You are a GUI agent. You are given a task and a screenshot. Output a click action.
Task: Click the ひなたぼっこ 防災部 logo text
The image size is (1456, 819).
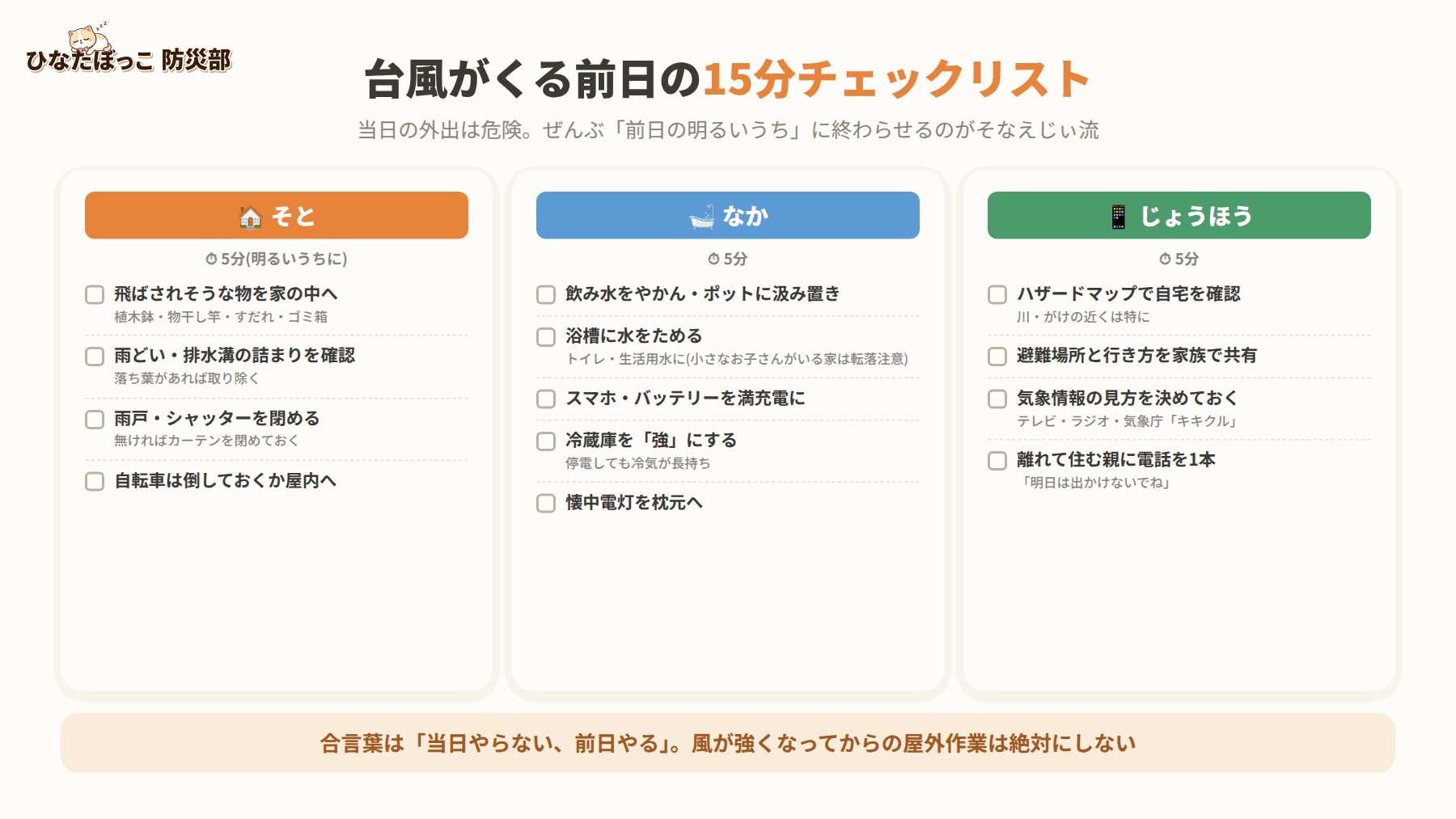pos(129,61)
